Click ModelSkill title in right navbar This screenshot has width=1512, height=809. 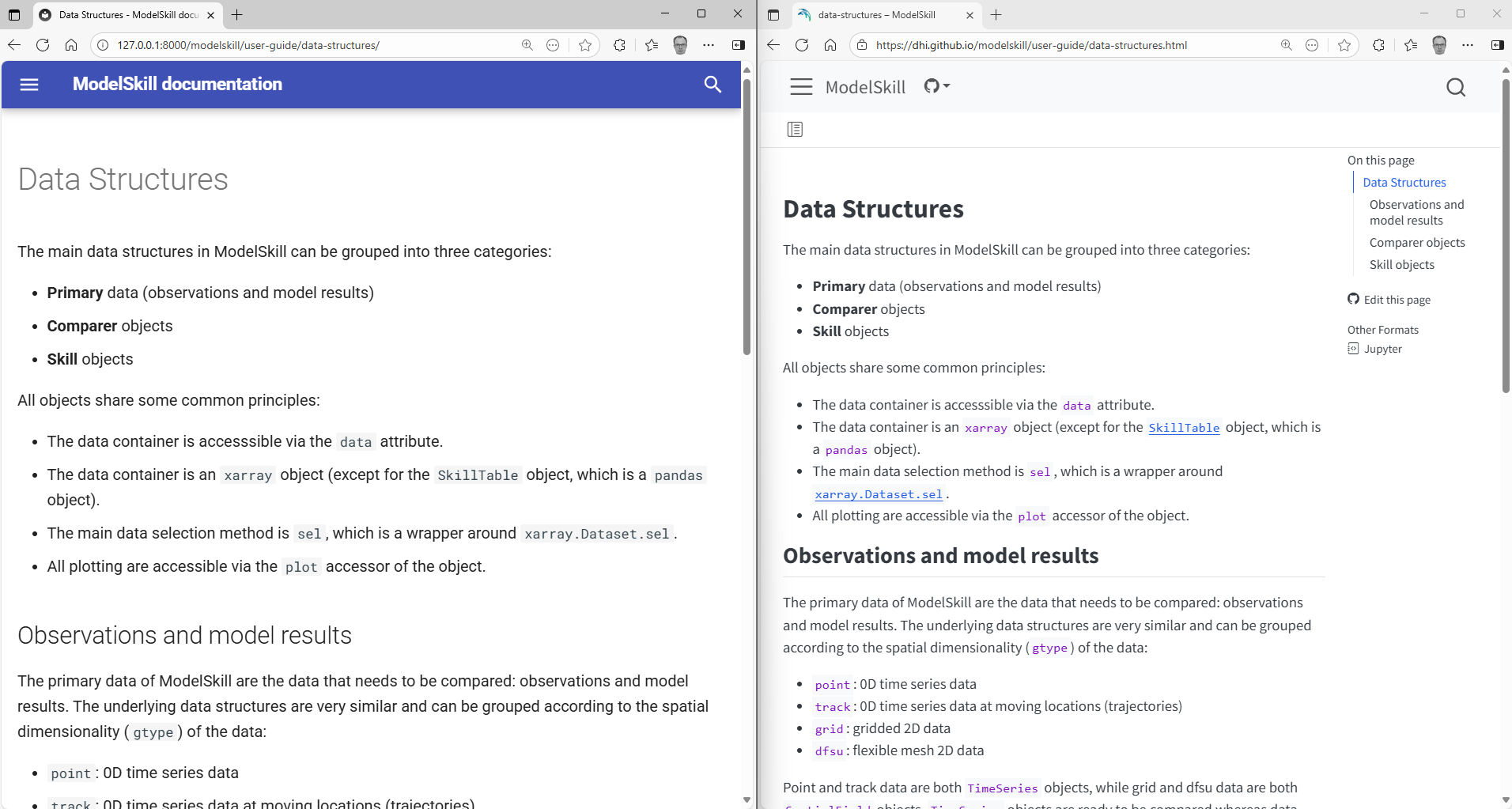click(865, 87)
